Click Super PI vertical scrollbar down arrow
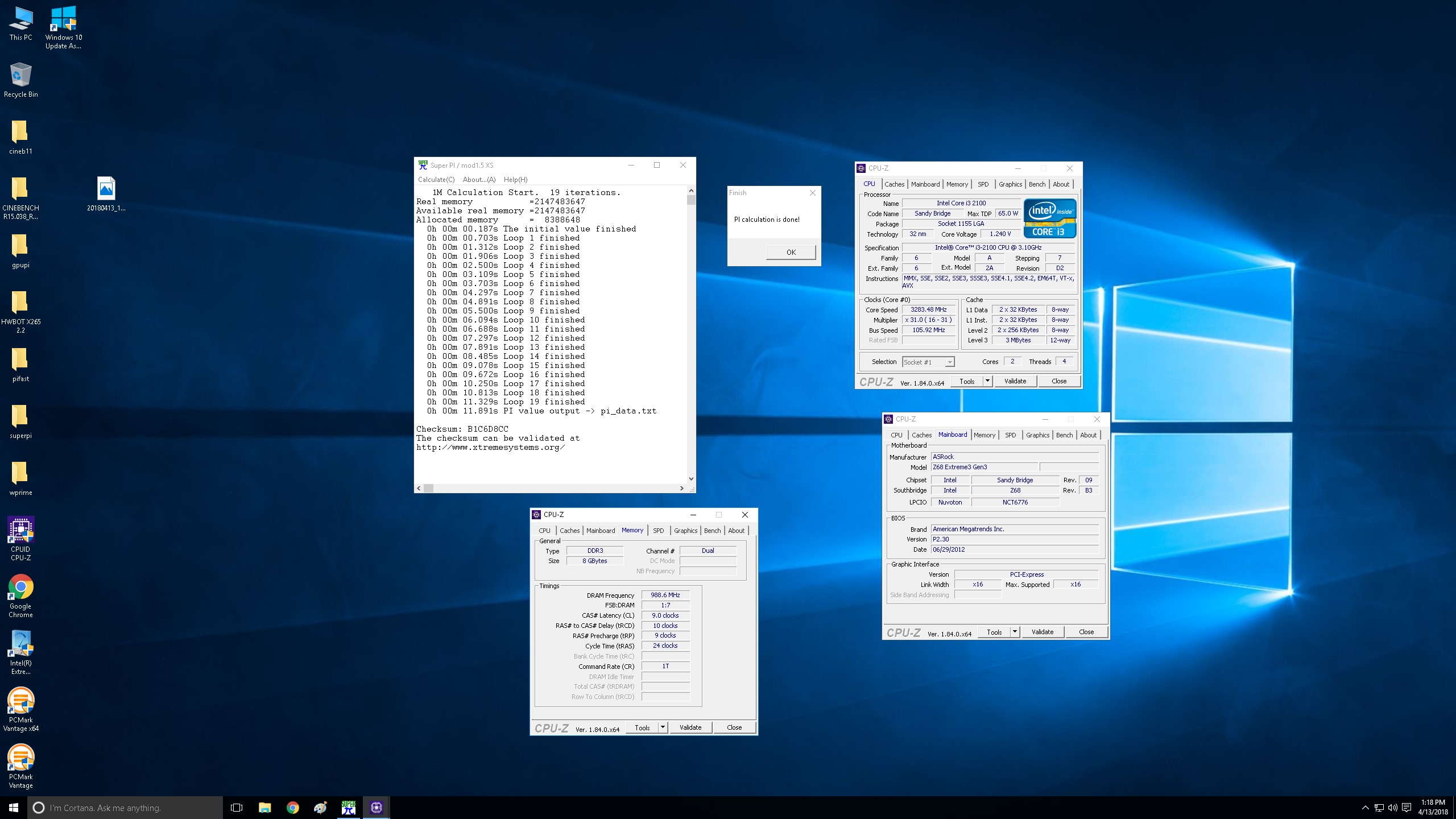The image size is (1456, 819). point(691,479)
